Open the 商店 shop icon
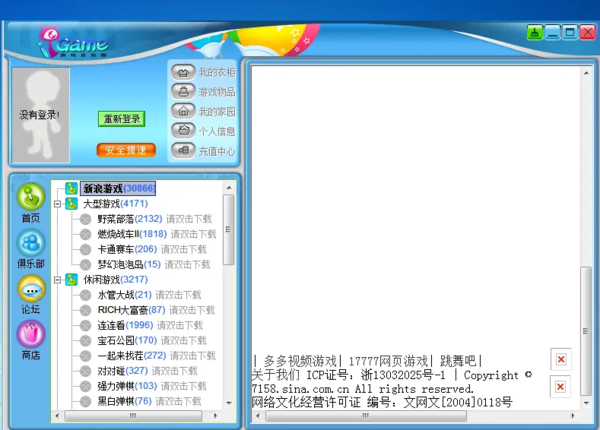This screenshot has width=600, height=430. pyautogui.click(x=31, y=334)
